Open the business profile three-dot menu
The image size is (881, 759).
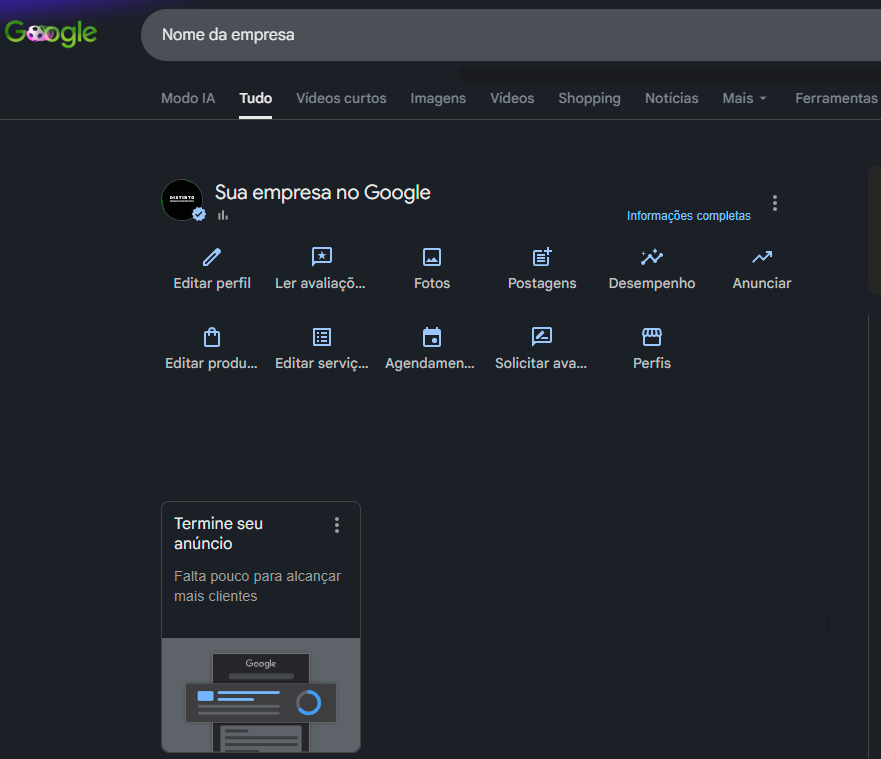tap(775, 203)
